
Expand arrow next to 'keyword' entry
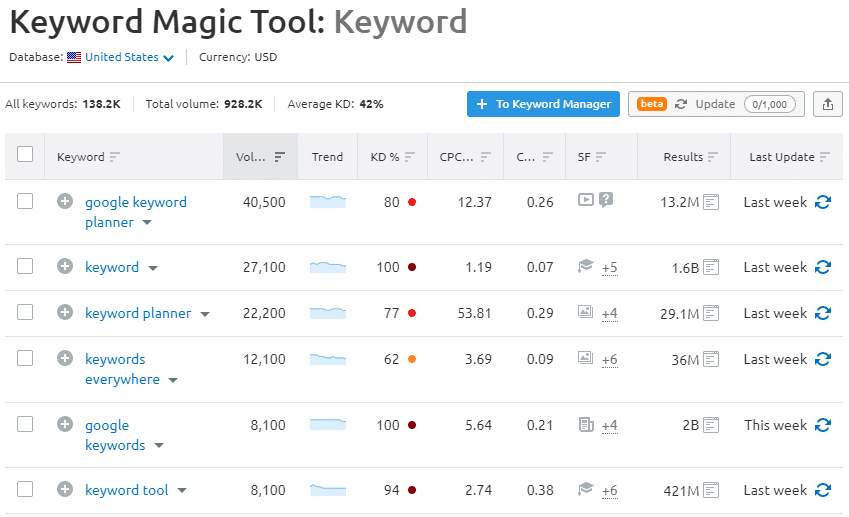pos(153,268)
